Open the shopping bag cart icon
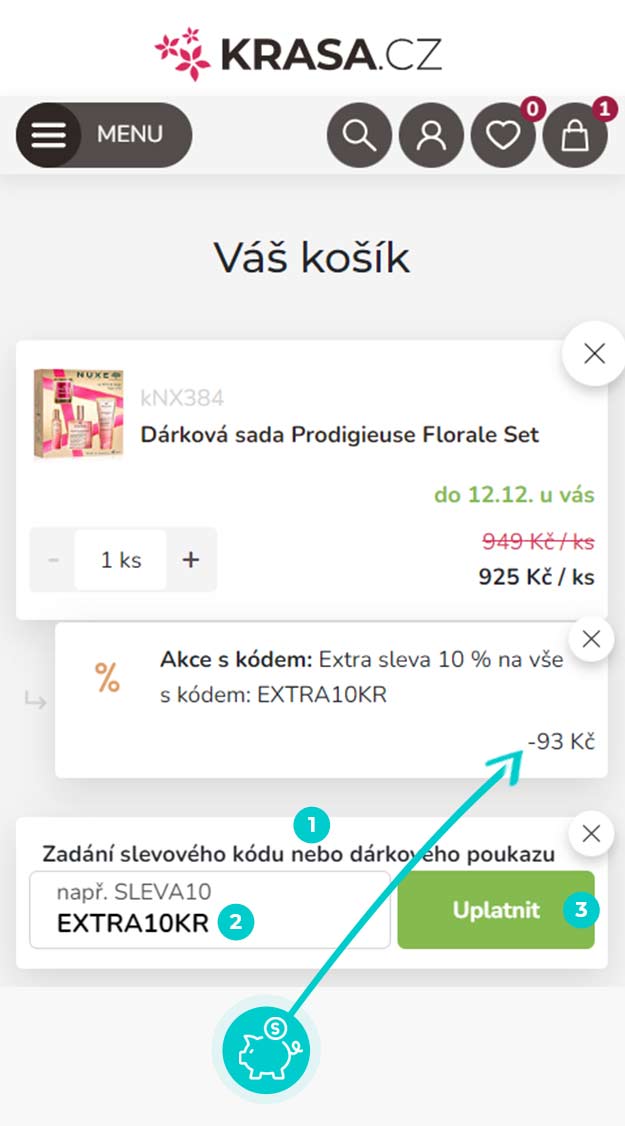 575,135
